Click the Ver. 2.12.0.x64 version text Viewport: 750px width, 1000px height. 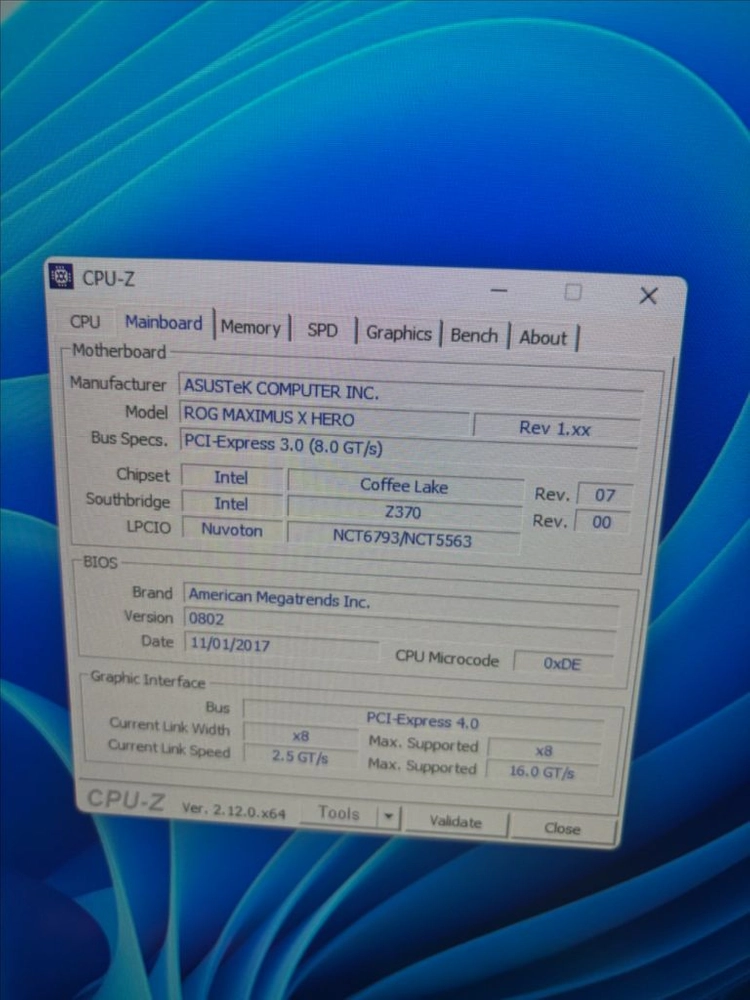[233, 810]
